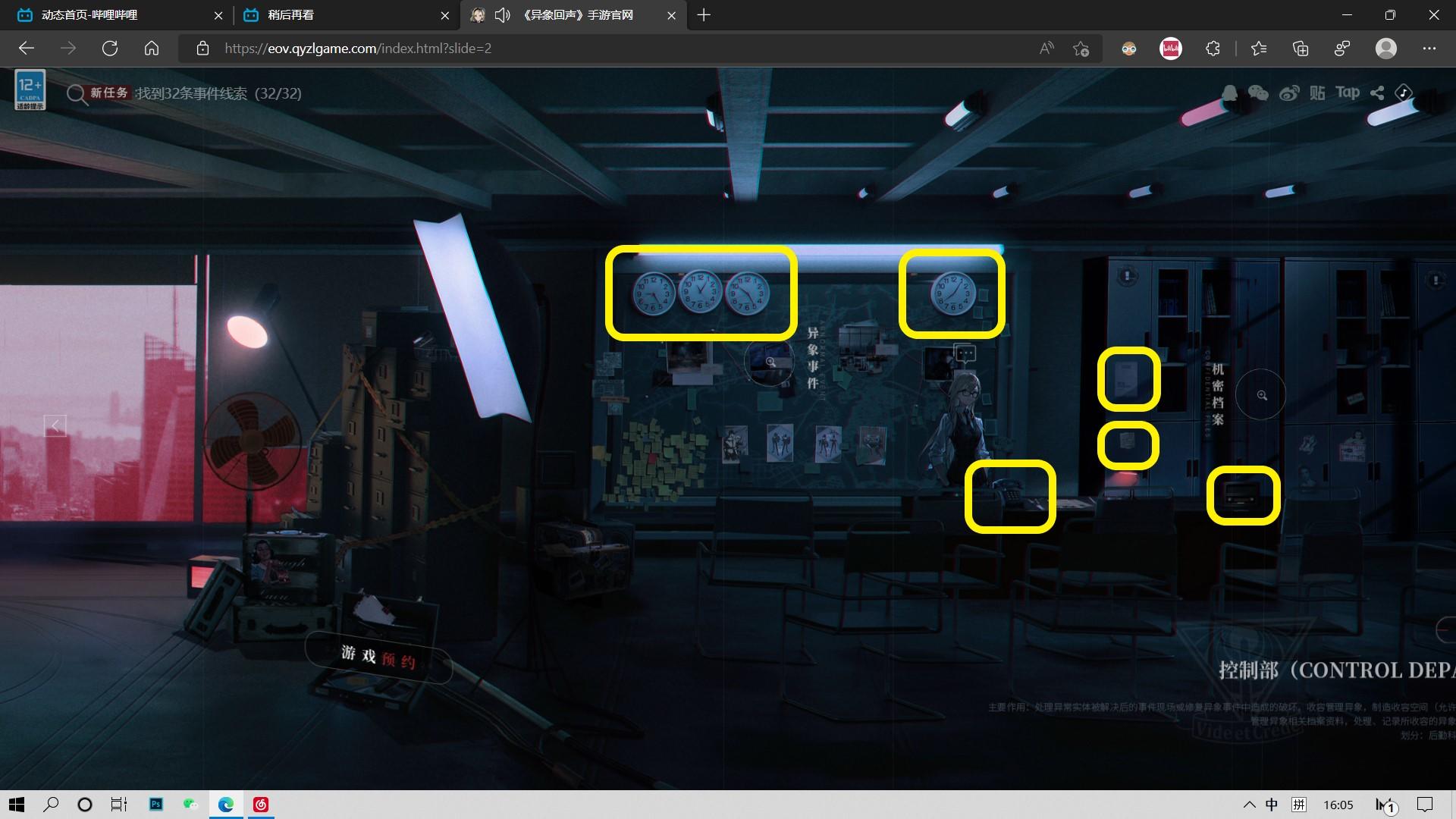Click the 游戏预约 reservation button
This screenshot has height=819, width=1456.
(x=378, y=657)
